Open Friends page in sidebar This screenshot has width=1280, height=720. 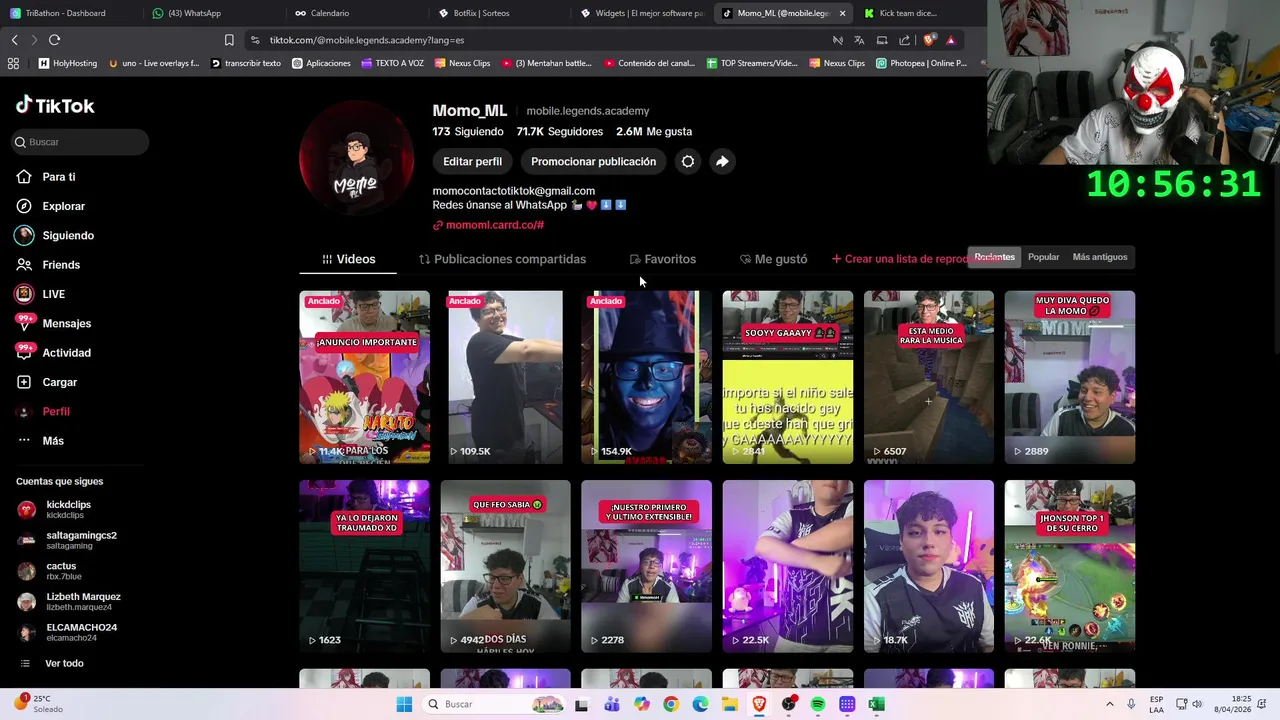click(x=60, y=265)
